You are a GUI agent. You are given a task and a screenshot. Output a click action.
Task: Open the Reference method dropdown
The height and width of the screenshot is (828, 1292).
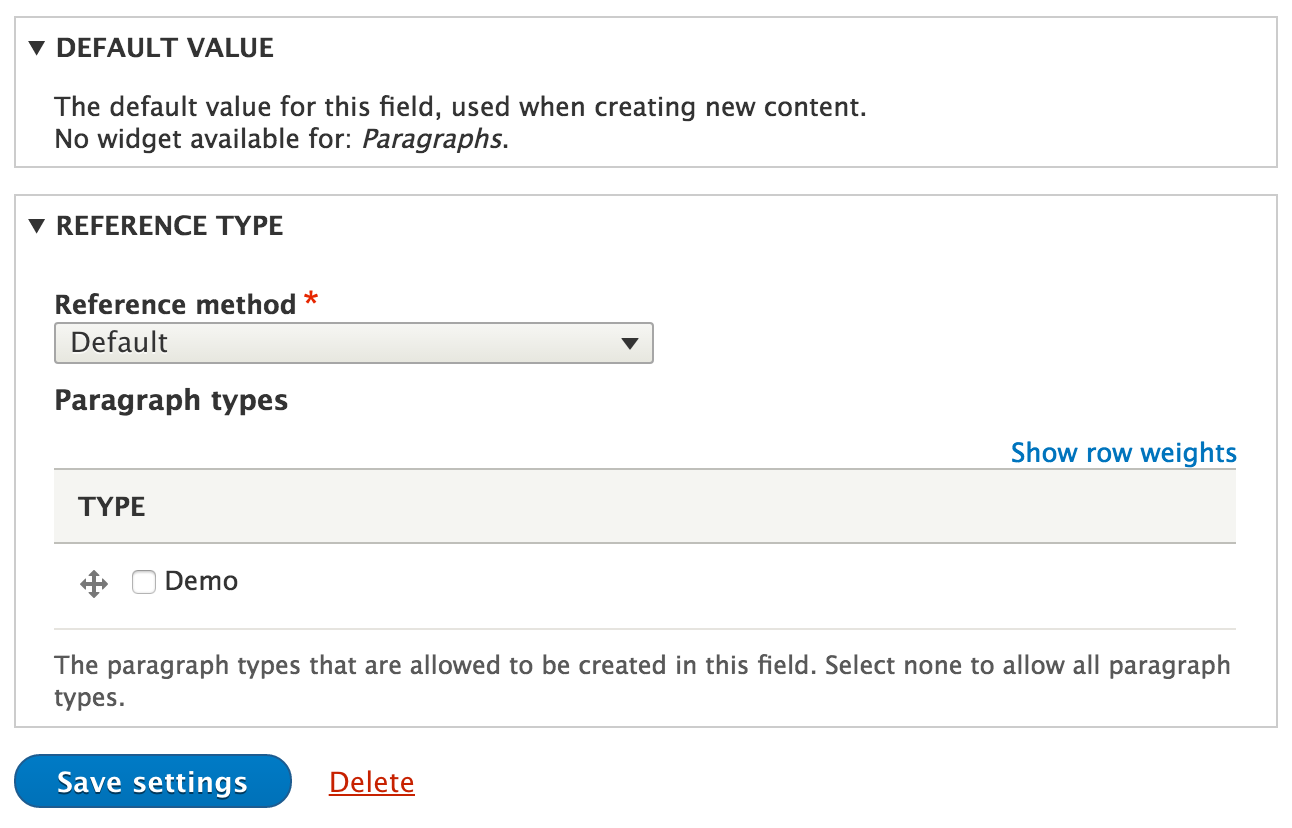click(x=353, y=343)
